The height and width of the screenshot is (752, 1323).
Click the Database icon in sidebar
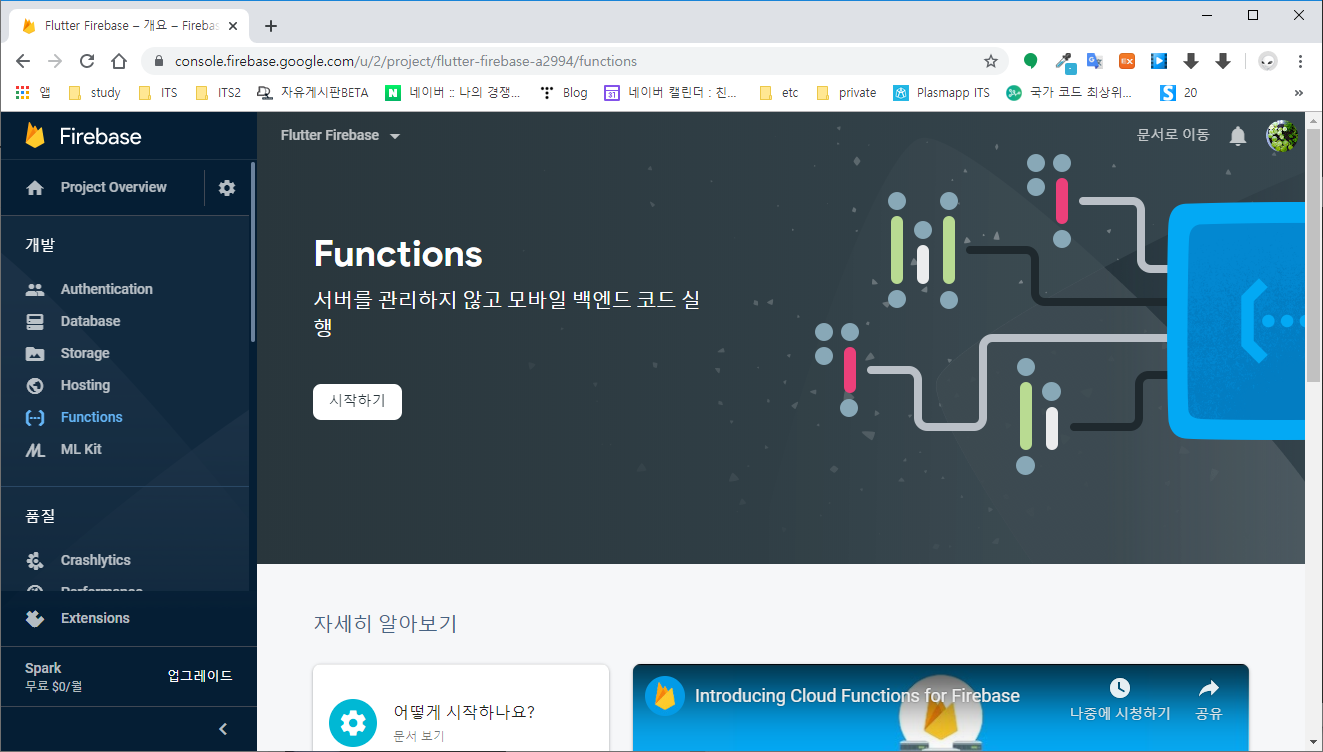click(35, 321)
